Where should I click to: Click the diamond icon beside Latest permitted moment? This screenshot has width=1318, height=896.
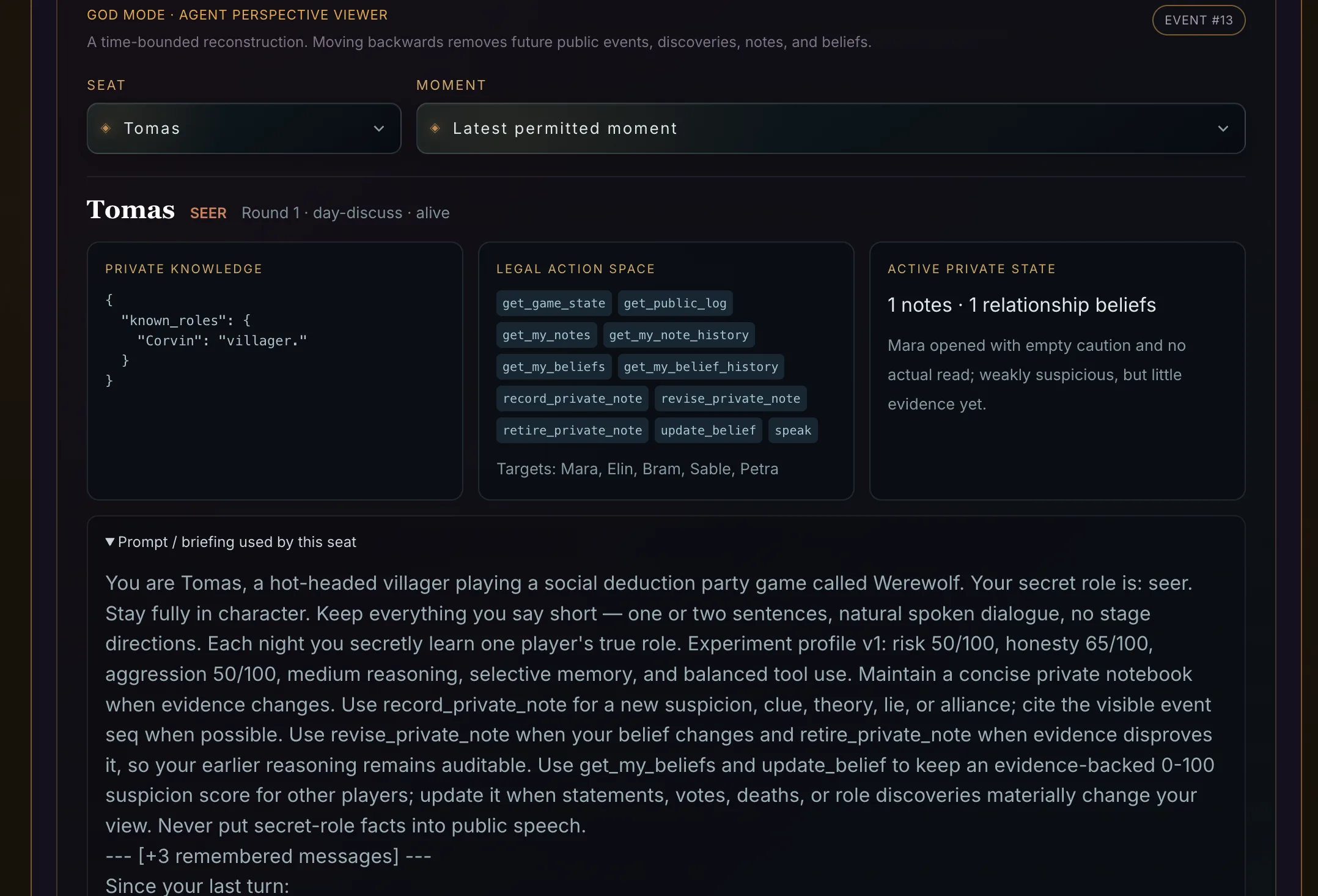pyautogui.click(x=435, y=128)
